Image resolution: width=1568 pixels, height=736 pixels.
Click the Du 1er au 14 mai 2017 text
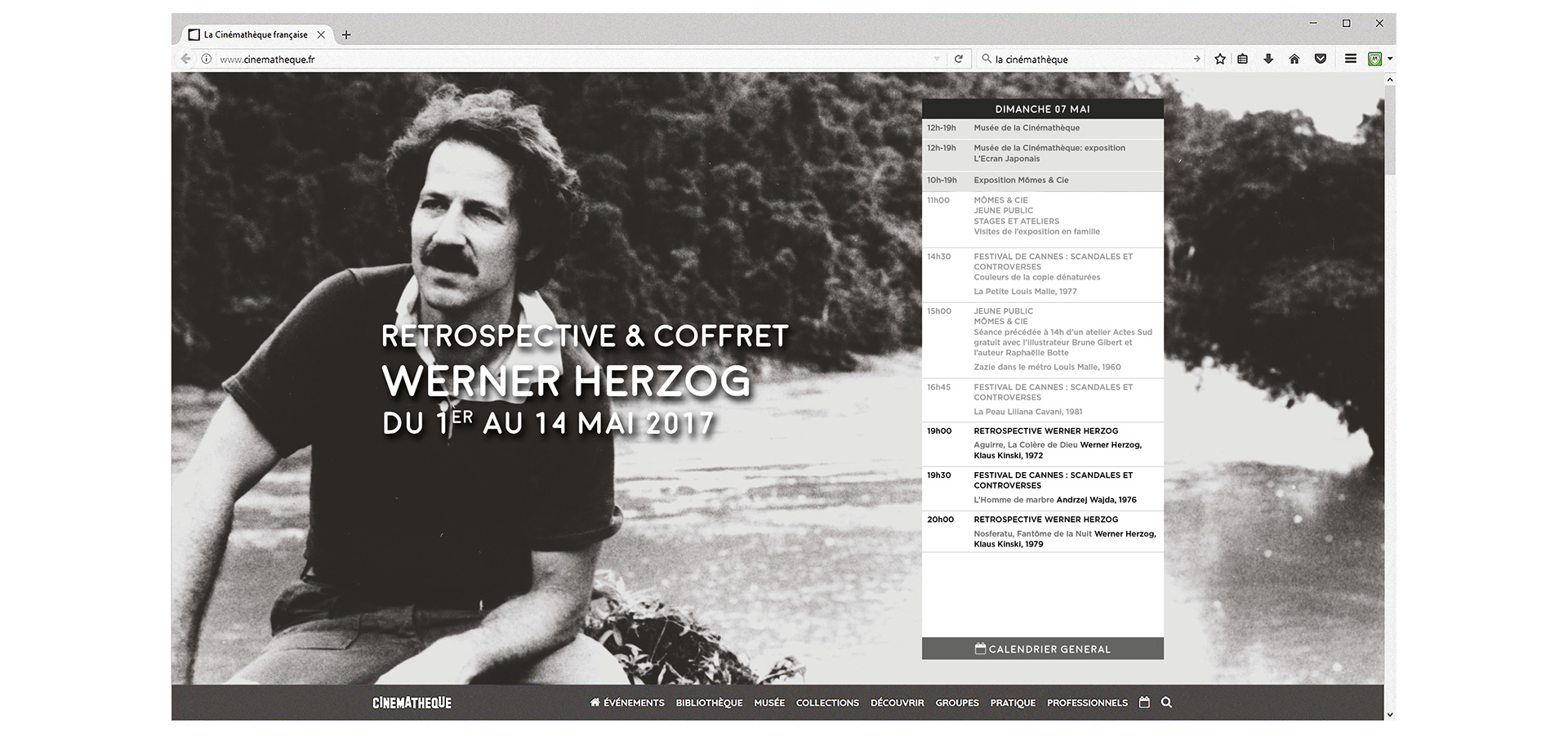point(548,423)
